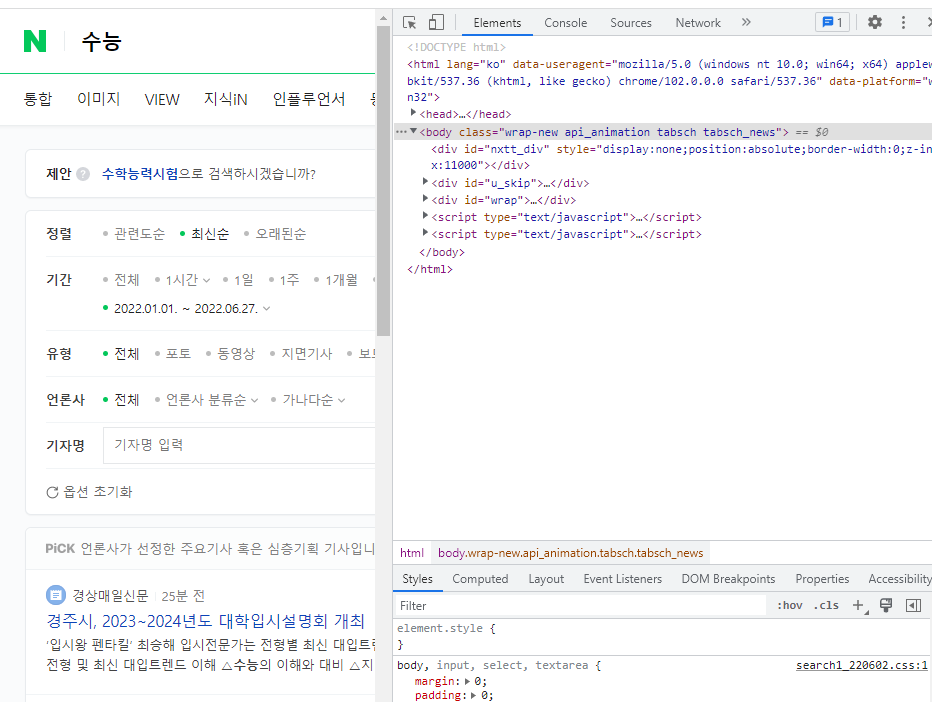
Task: Open the rendering emulation paintbrush icon
Action: [x=886, y=605]
